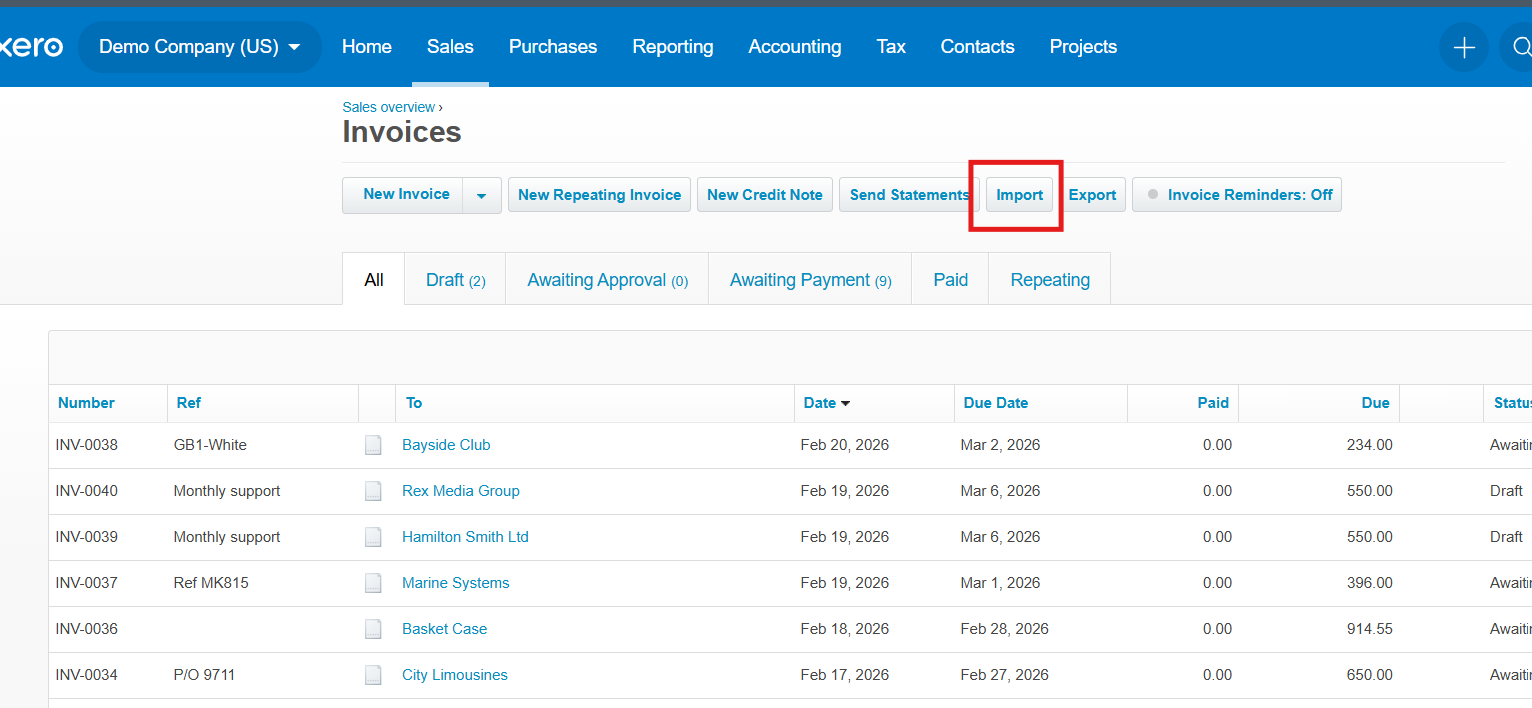Open the search magnifier icon
1532x708 pixels.
click(1520, 47)
